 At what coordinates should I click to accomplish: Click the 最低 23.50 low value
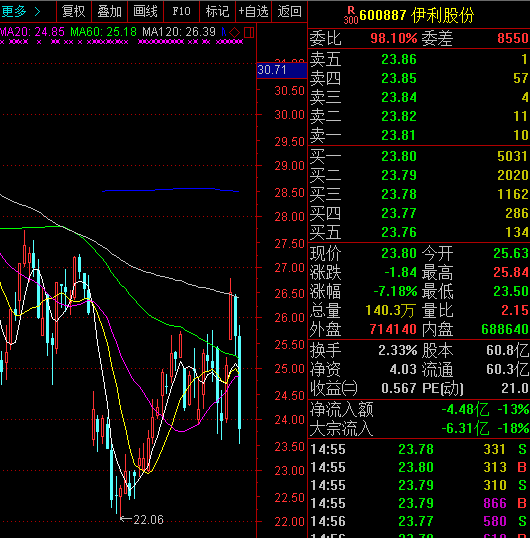point(511,291)
